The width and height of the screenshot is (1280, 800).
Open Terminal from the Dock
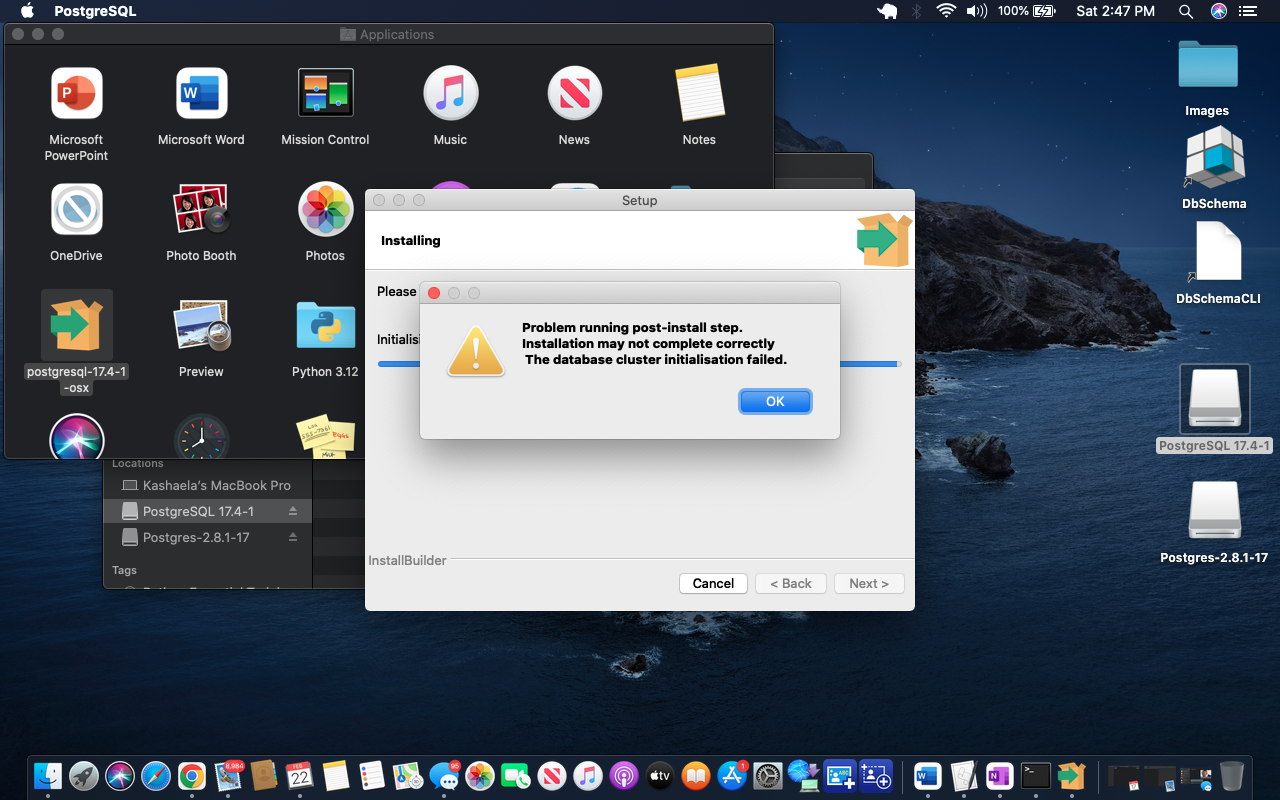click(1035, 775)
